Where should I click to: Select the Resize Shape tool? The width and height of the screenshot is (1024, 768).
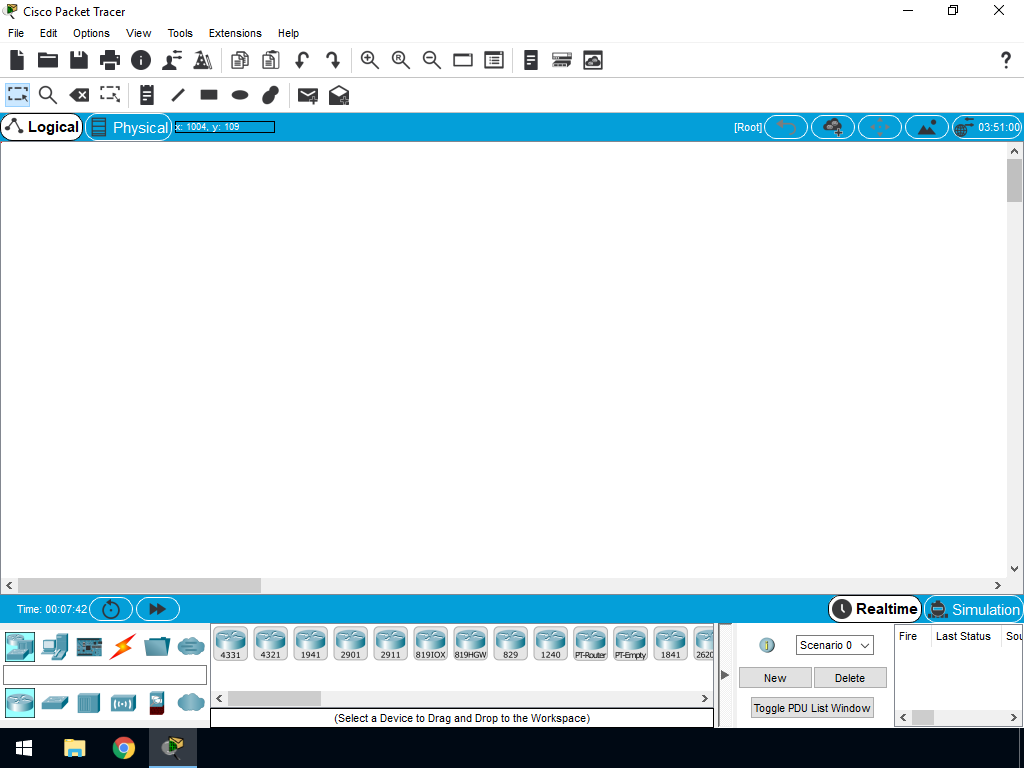tap(110, 95)
